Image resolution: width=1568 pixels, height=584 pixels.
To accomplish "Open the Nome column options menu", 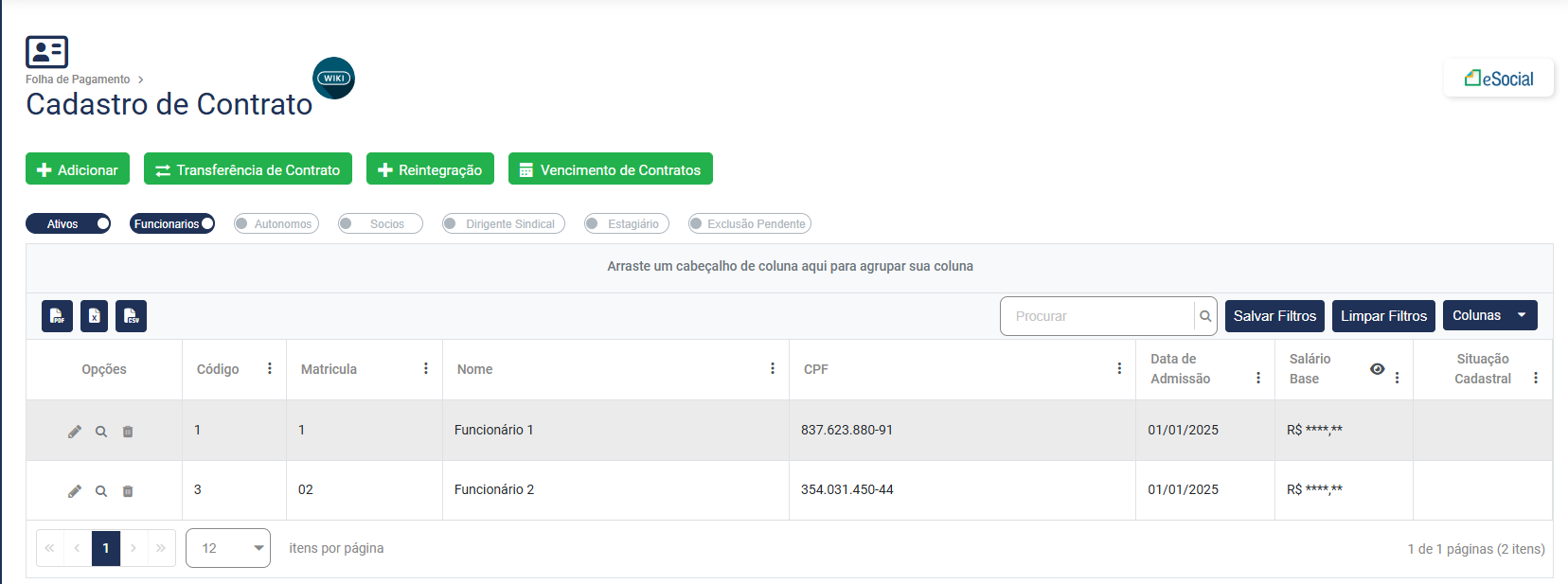I will [x=773, y=369].
